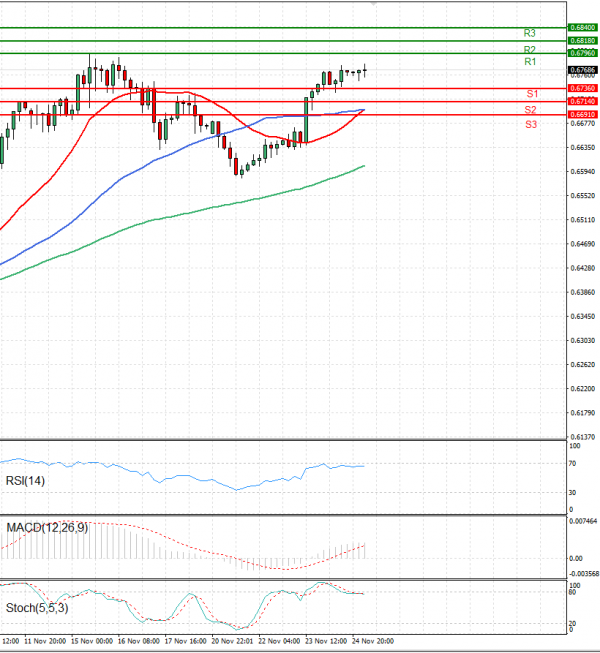Click the 24 Nov 20:00 time label

373,641
